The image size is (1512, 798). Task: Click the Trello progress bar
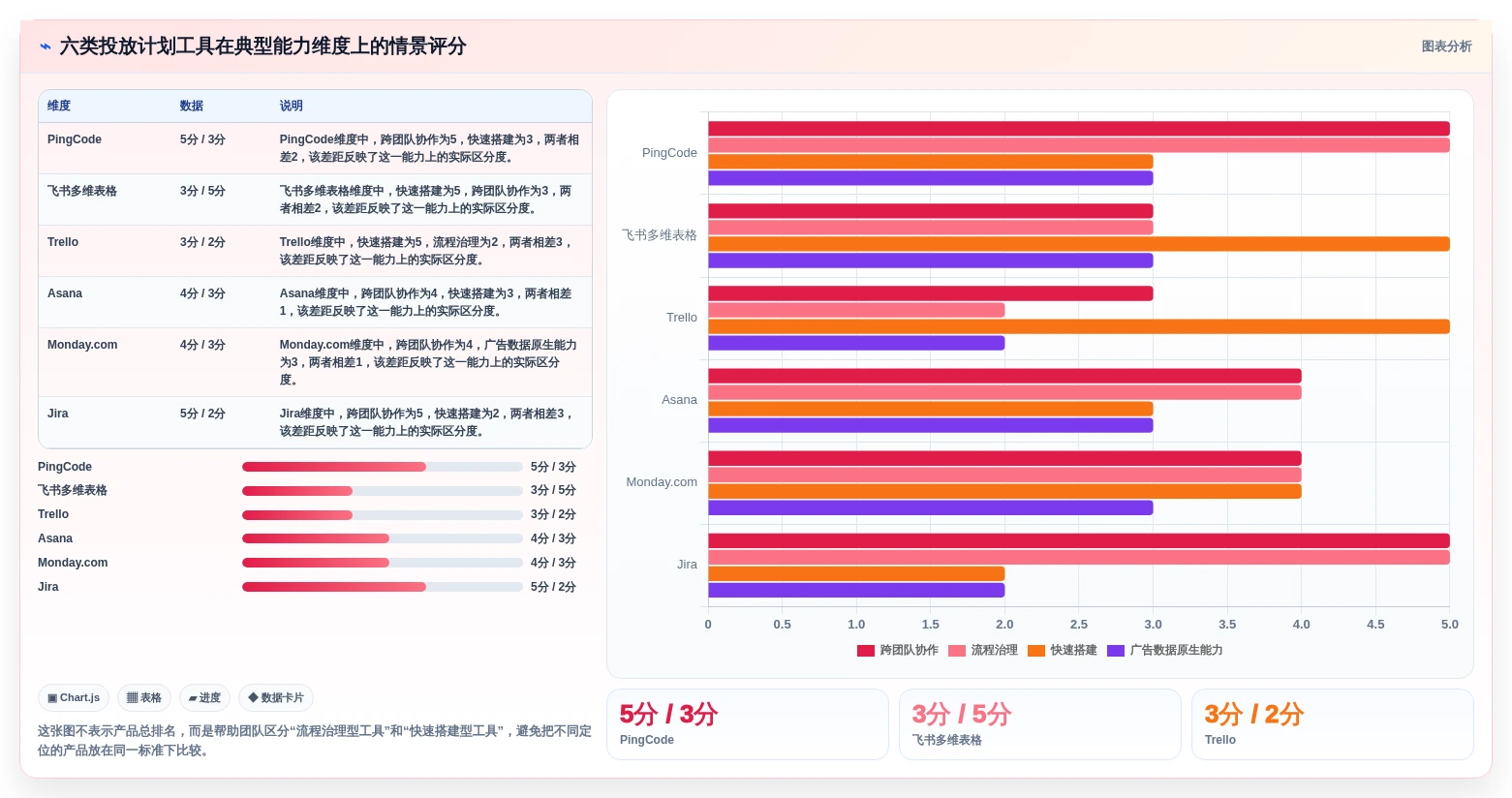tap(383, 515)
